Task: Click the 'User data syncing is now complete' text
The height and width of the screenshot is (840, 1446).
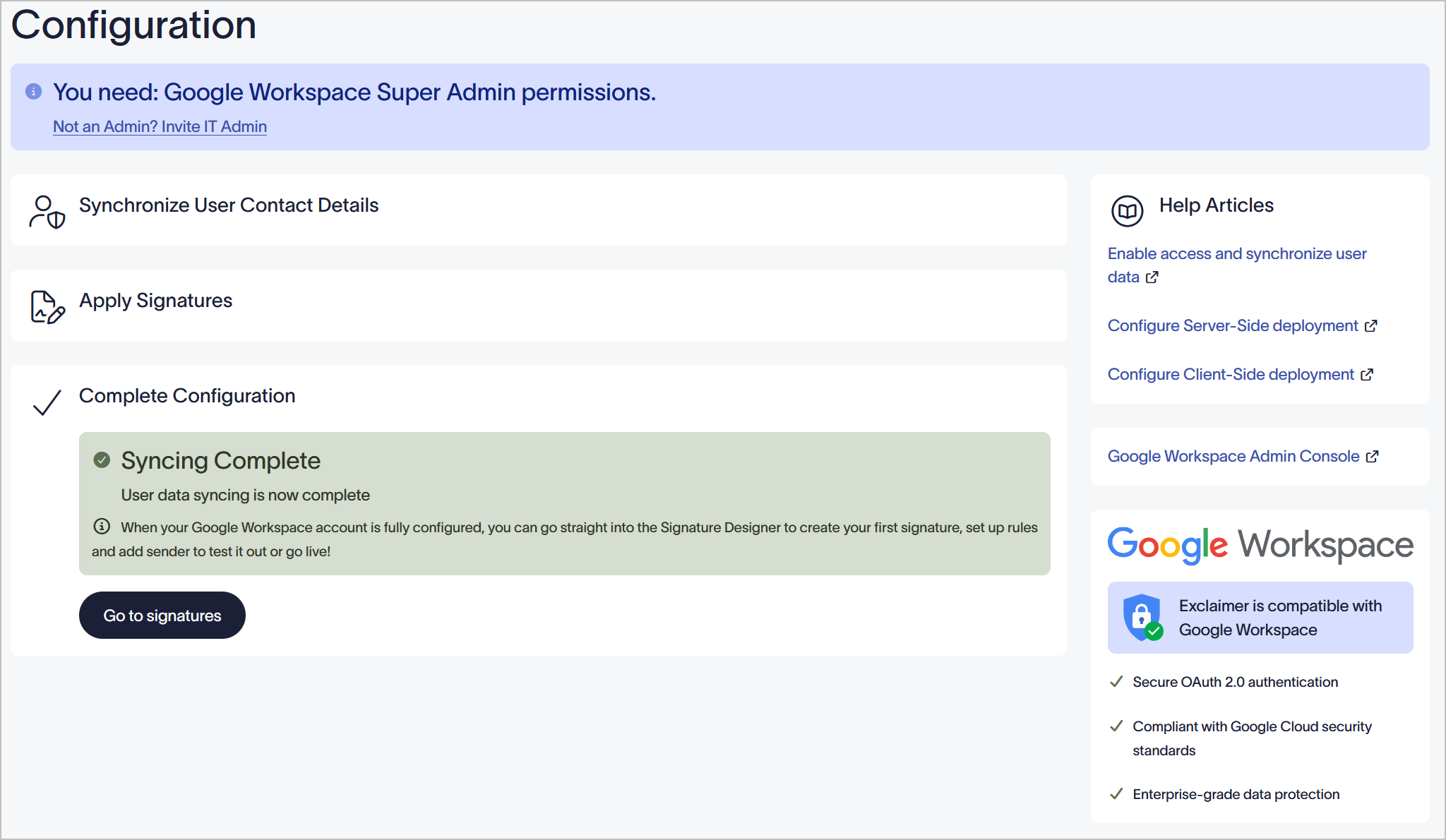Action: coord(246,496)
